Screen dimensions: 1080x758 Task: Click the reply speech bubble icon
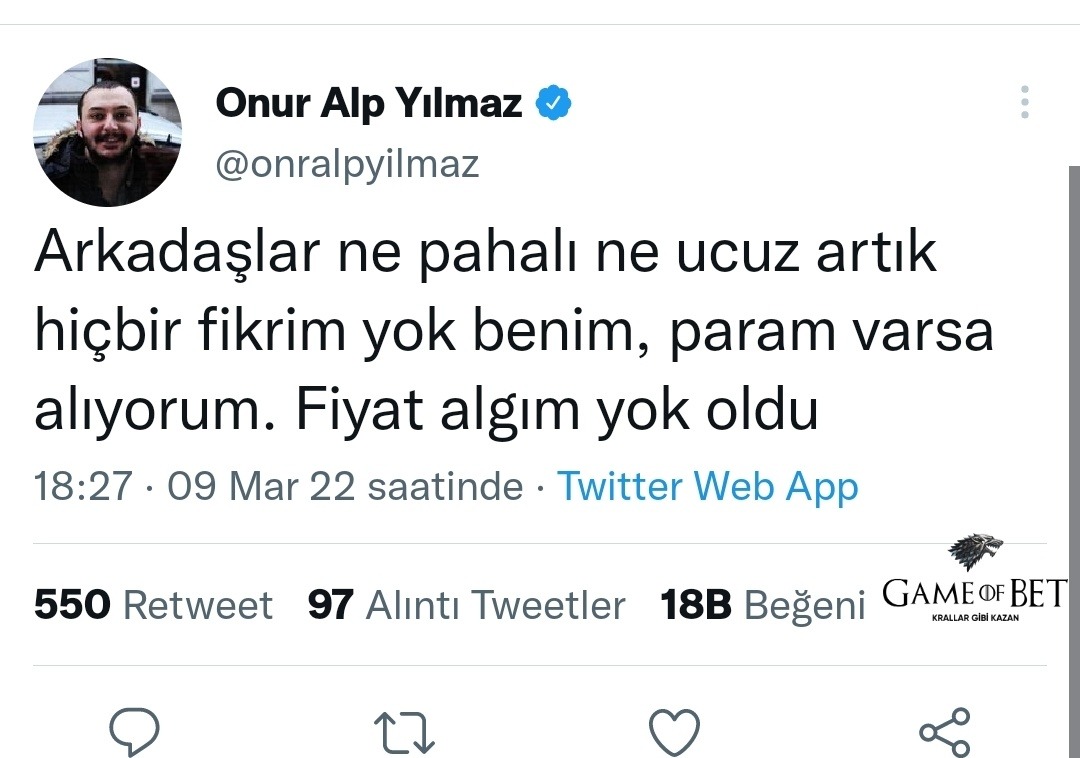coord(134,731)
